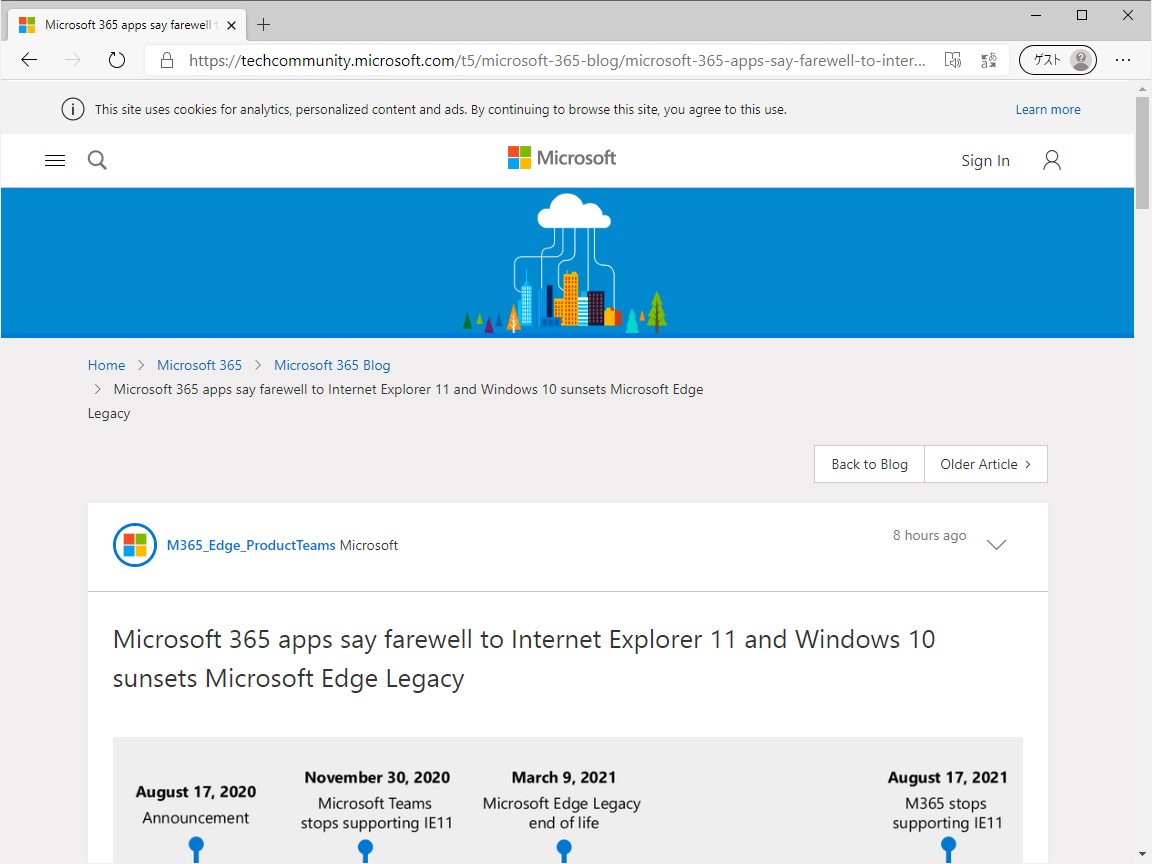
Task: Open the guest profile menu
Action: point(1057,60)
